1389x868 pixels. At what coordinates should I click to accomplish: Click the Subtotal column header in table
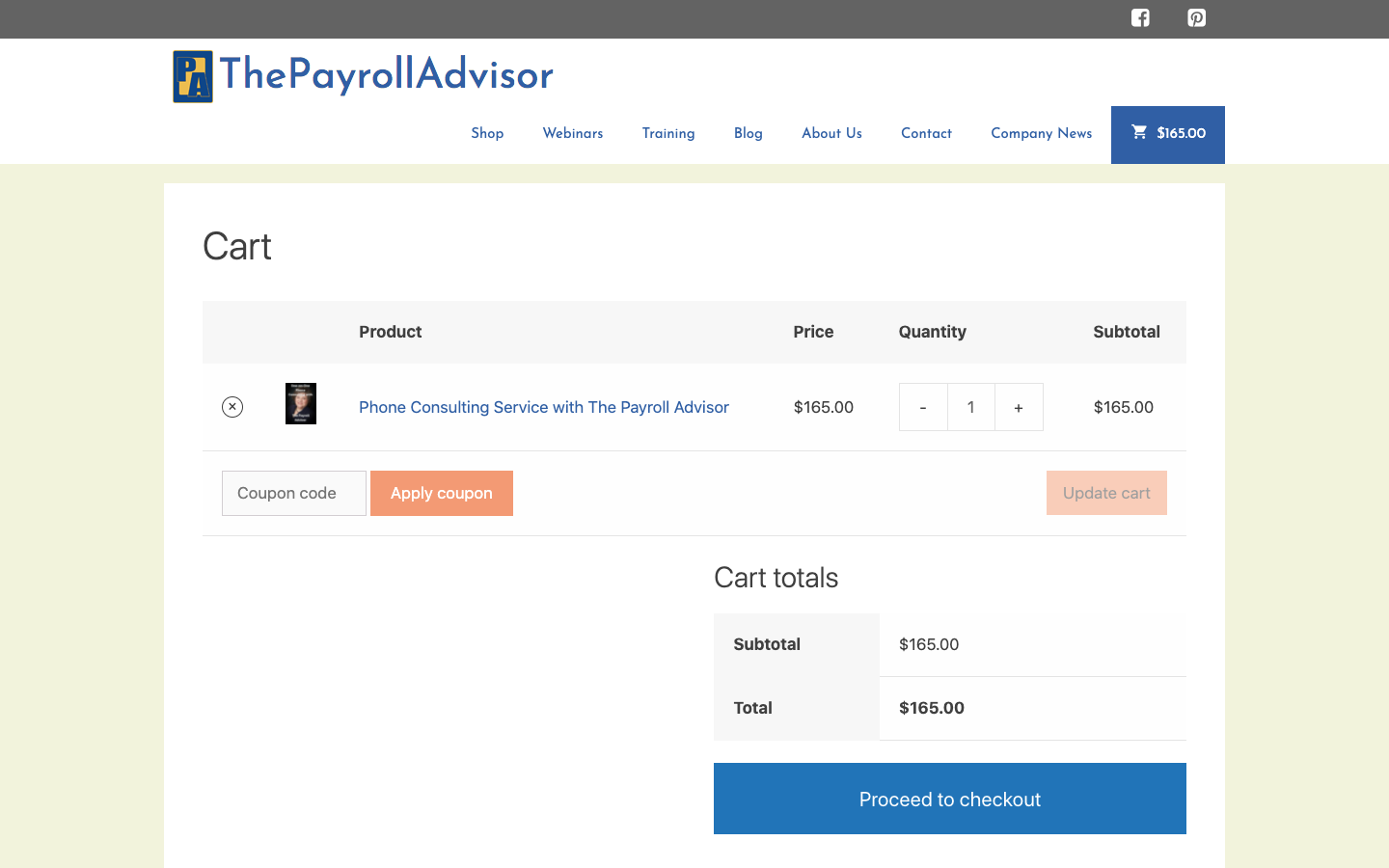(x=1127, y=332)
